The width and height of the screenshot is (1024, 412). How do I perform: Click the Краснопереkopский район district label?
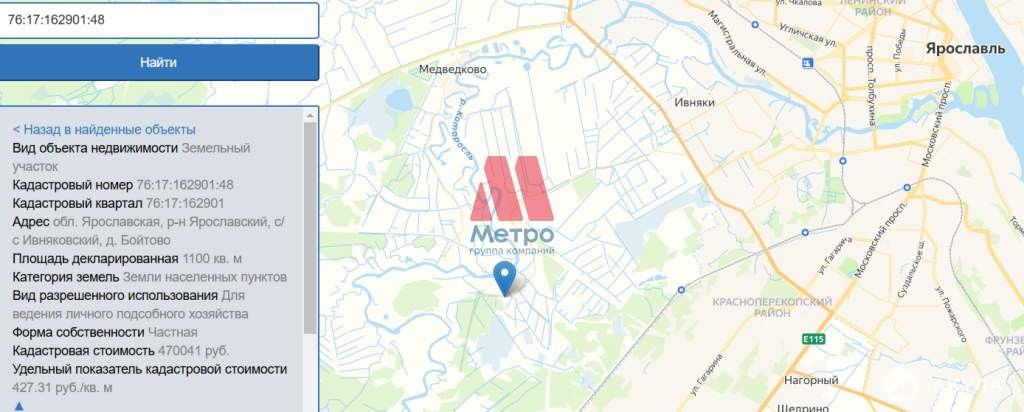772,308
